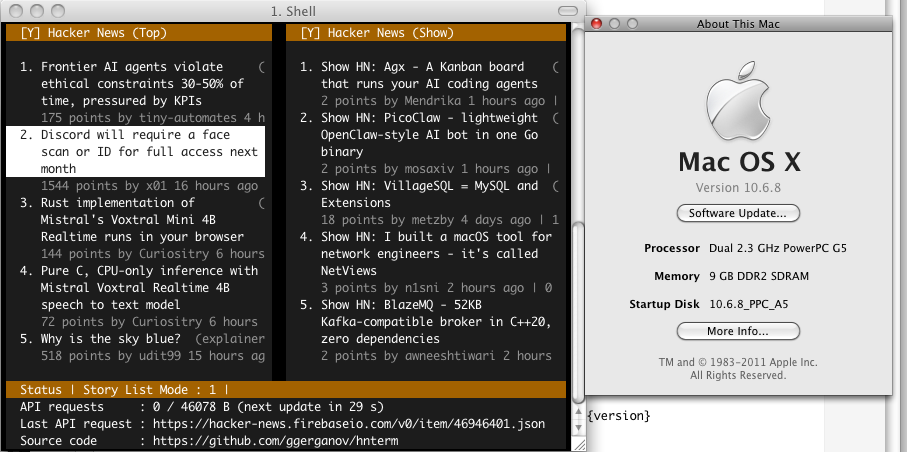Select the Hacker News (Show) panel header
The width and height of the screenshot is (907, 452).
click(426, 33)
